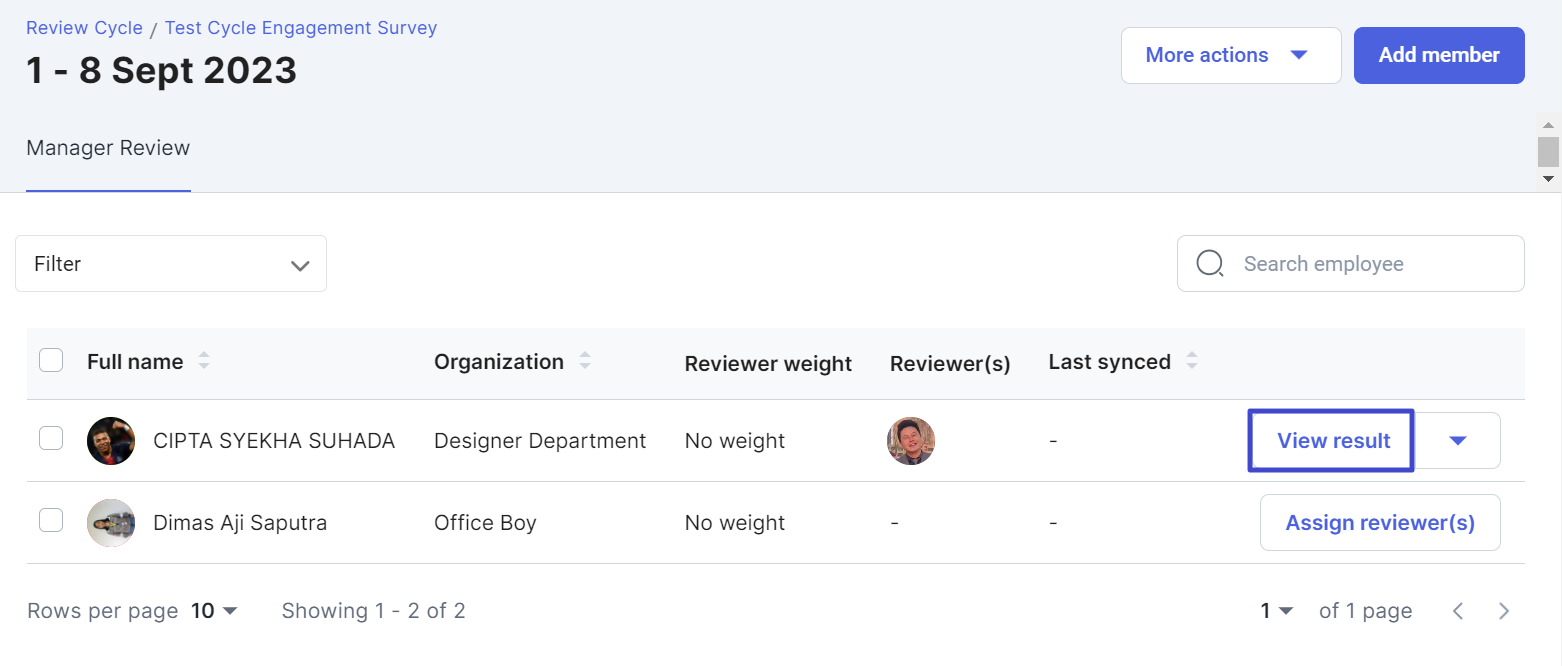Go to the previous page arrow
Image resolution: width=1562 pixels, height=666 pixels.
tap(1458, 610)
